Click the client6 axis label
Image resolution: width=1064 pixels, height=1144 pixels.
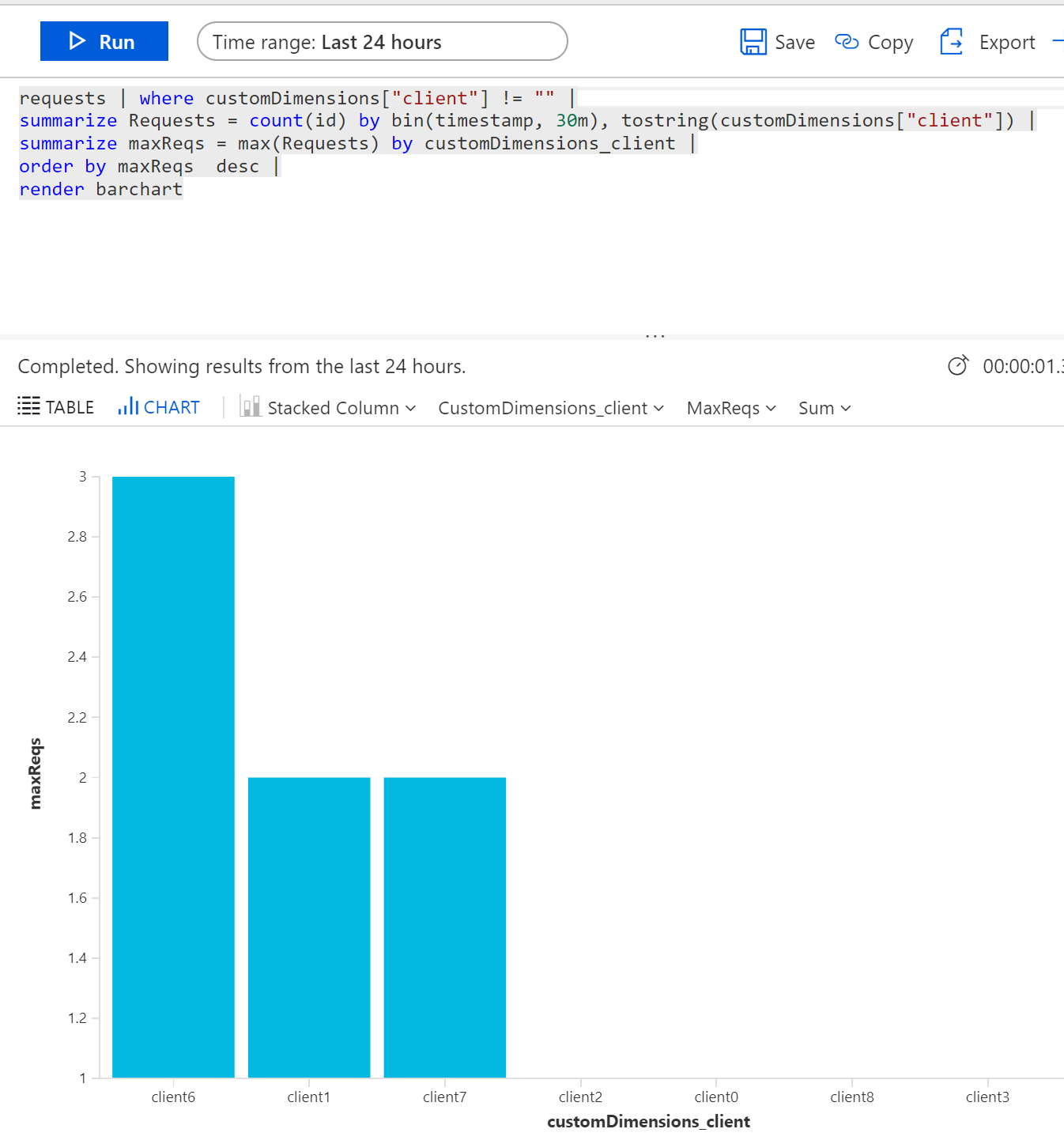point(173,1097)
